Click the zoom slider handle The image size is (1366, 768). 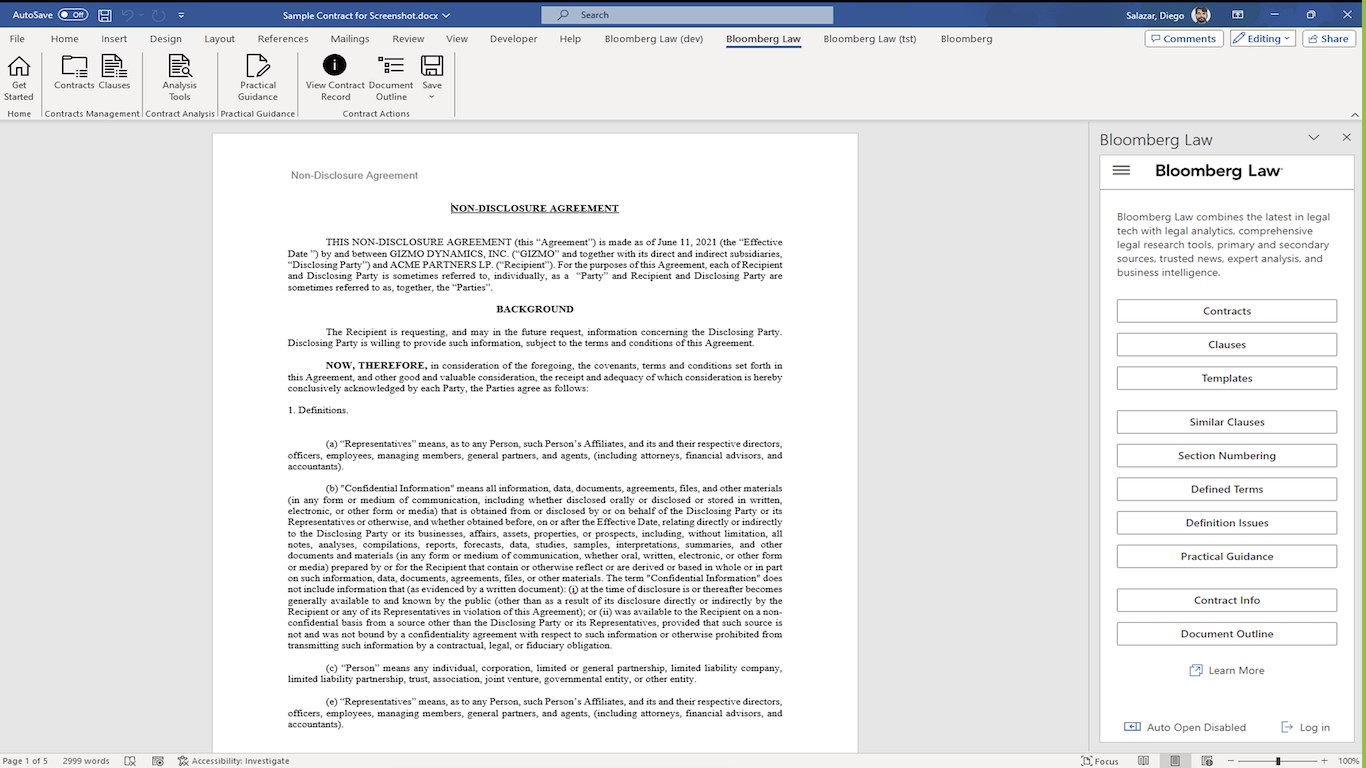(x=1277, y=761)
